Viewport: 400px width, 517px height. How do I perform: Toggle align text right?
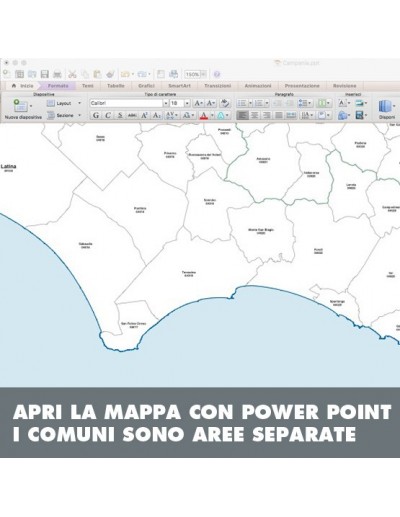click(x=267, y=115)
